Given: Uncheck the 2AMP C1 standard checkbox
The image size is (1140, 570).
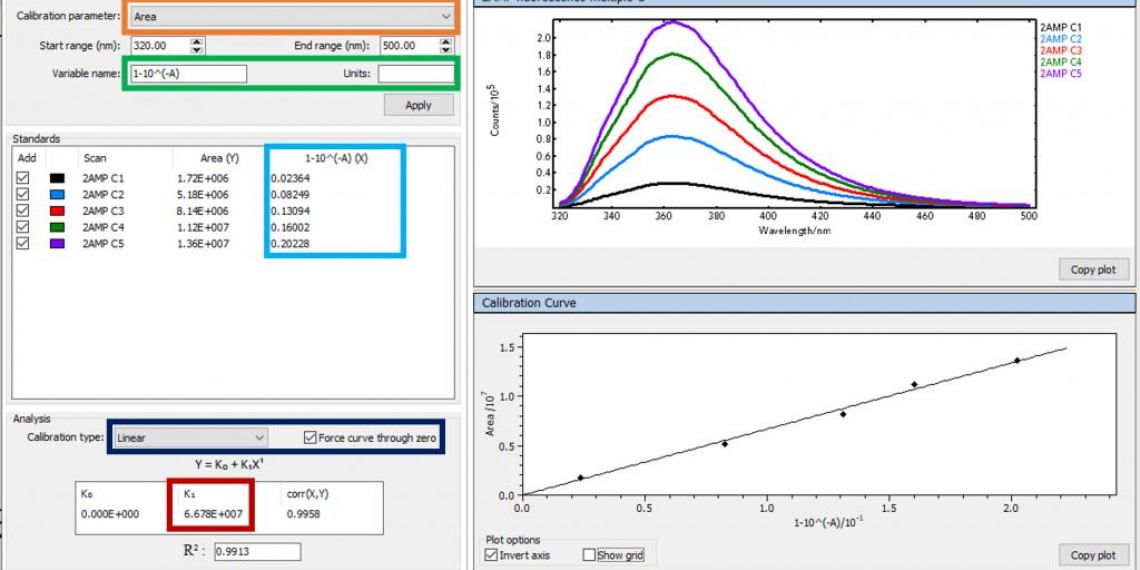Looking at the screenshot, I should tap(24, 178).
